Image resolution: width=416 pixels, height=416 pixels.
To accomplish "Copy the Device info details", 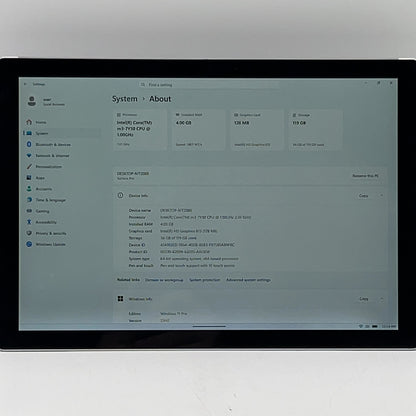I will [363, 196].
